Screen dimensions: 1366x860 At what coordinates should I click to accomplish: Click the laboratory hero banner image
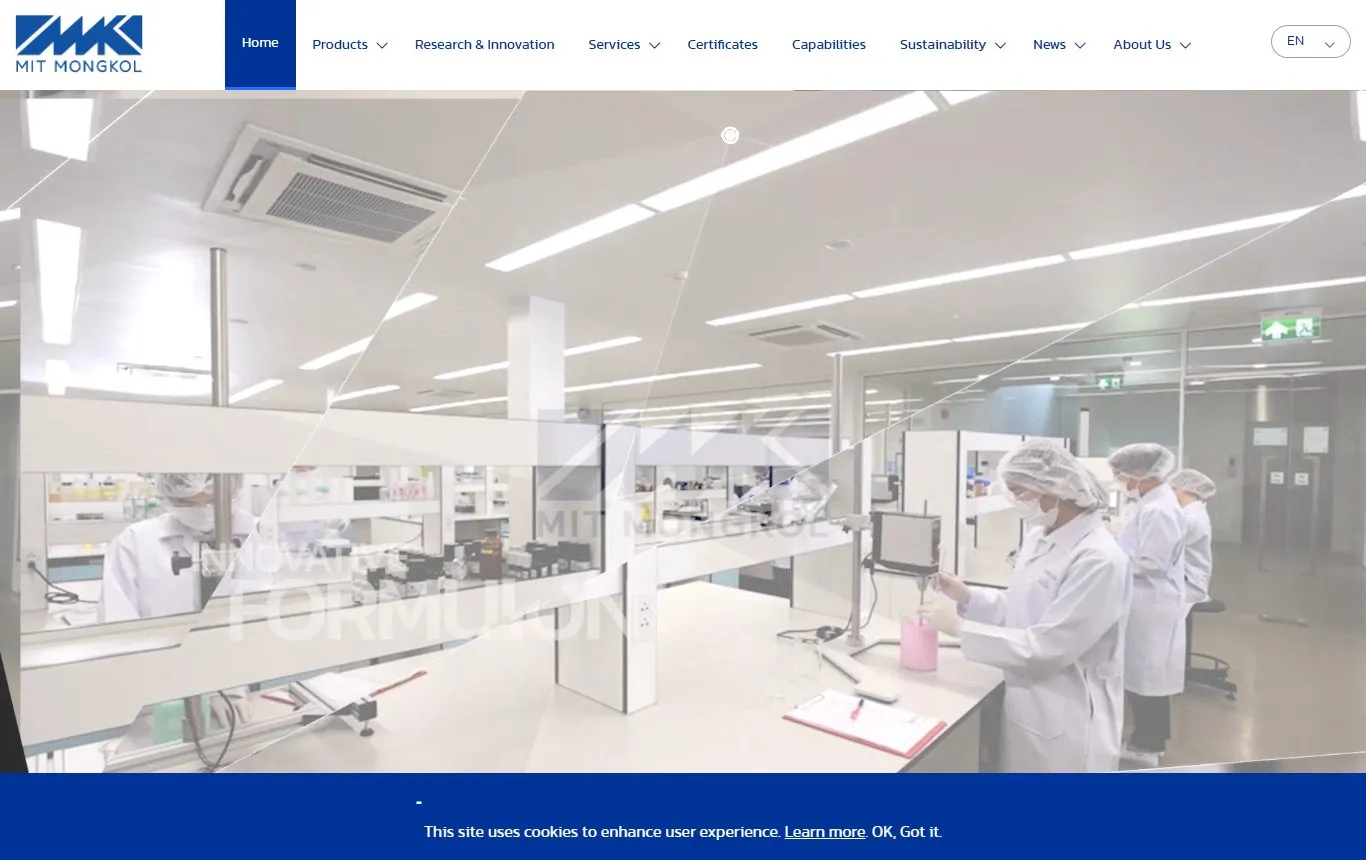[683, 431]
